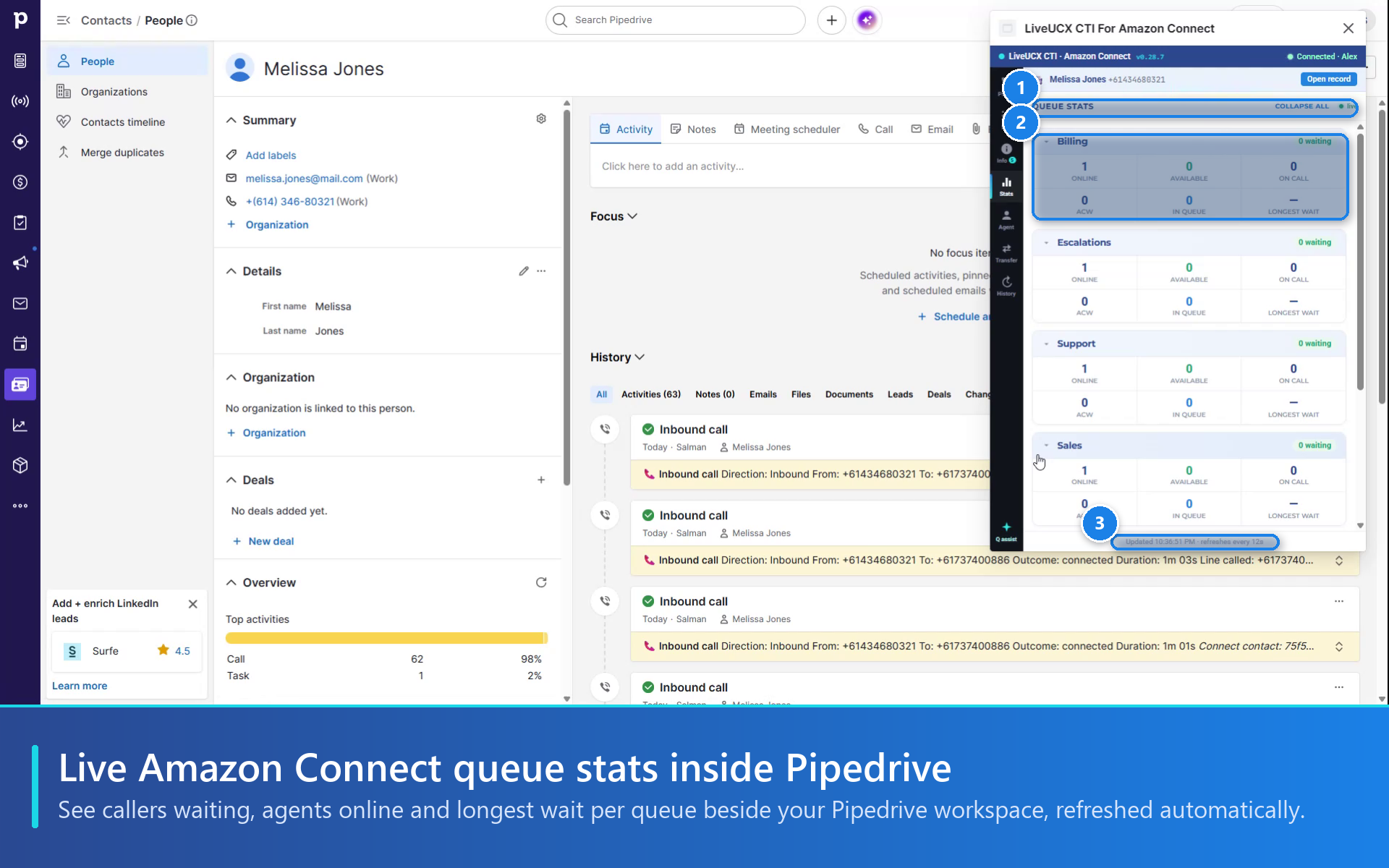Open the Transfer panel in LiveUCX sidebar
This screenshot has width=1389, height=868.
[x=1006, y=253]
